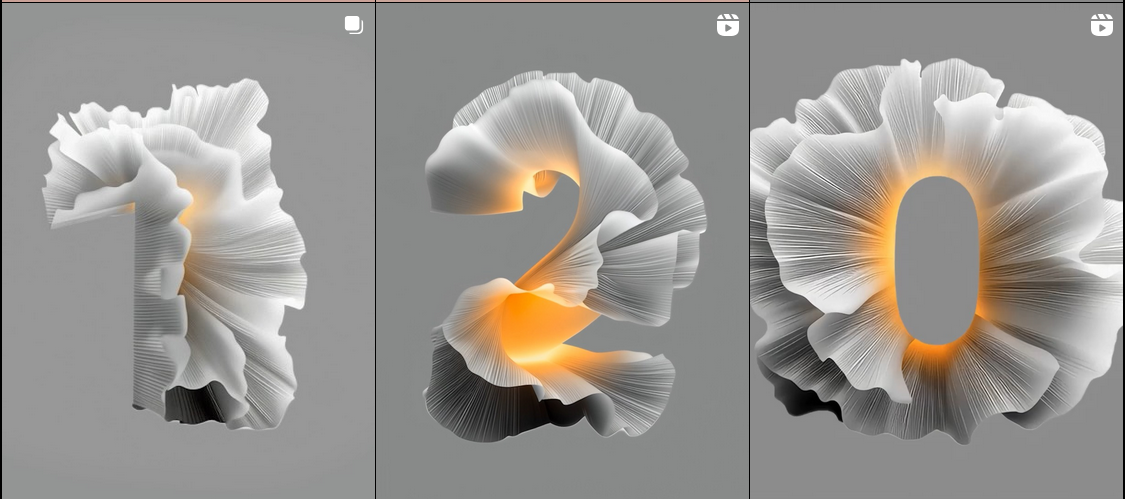Viewport: 1125px width, 499px height.
Task: Open the reel showing the ruffled number 2
Action: click(562, 250)
